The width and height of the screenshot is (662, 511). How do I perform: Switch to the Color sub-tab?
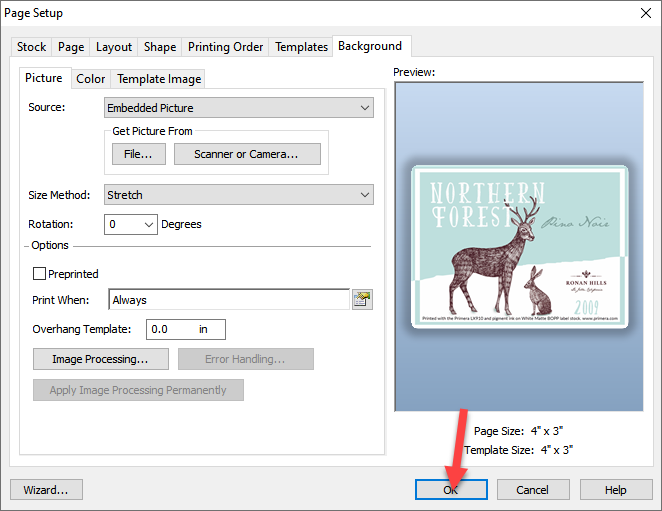[x=91, y=79]
